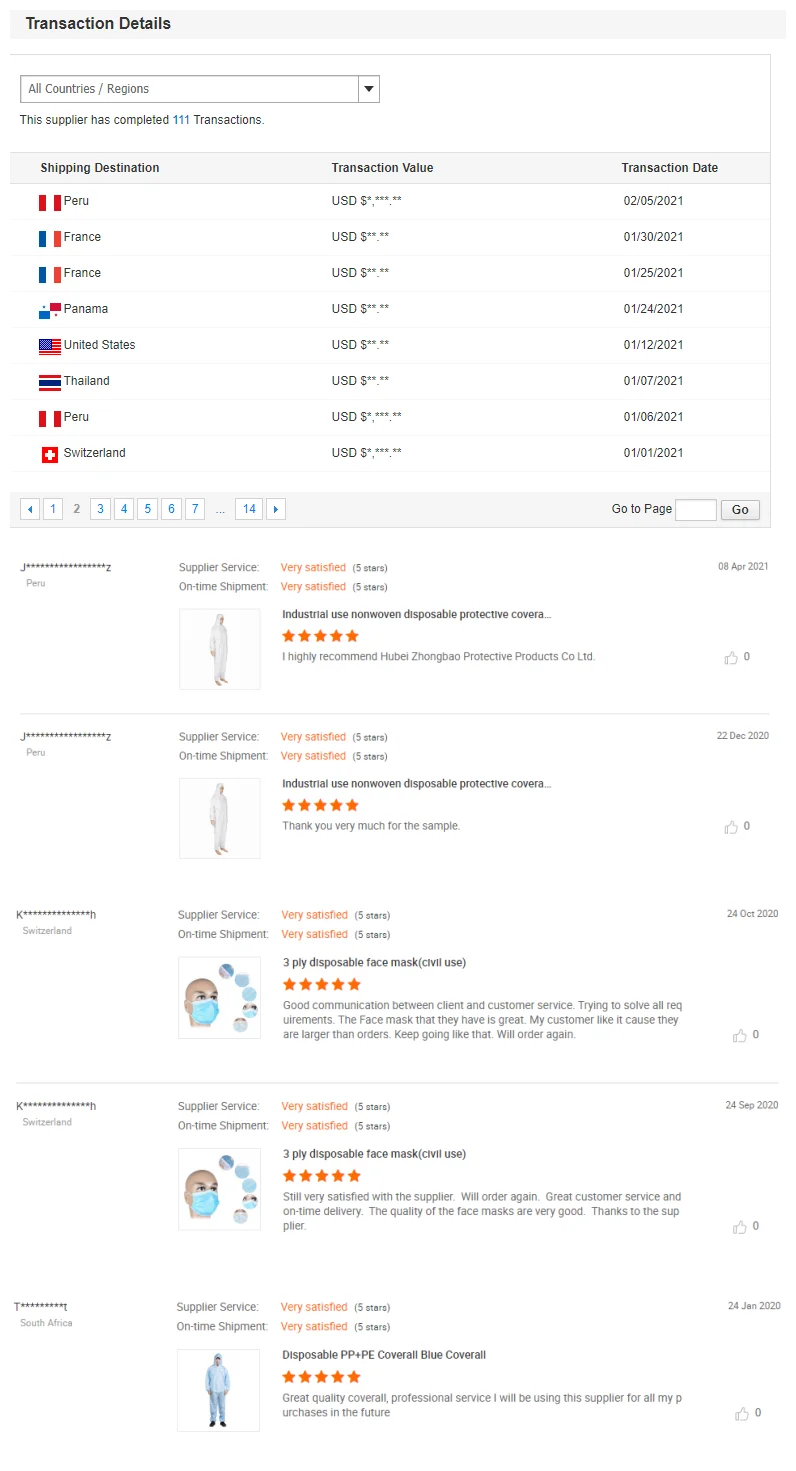The height and width of the screenshot is (1471, 796).
Task: Open the 111 transactions count link
Action: click(181, 120)
